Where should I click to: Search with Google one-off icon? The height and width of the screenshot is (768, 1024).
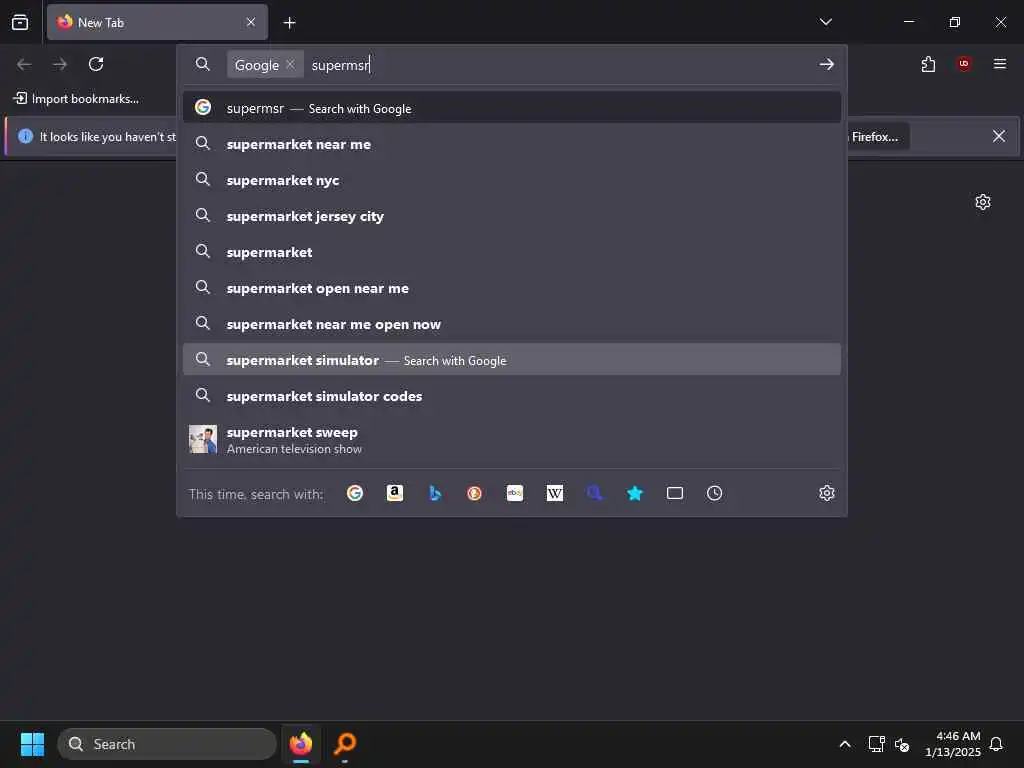pyautogui.click(x=355, y=493)
